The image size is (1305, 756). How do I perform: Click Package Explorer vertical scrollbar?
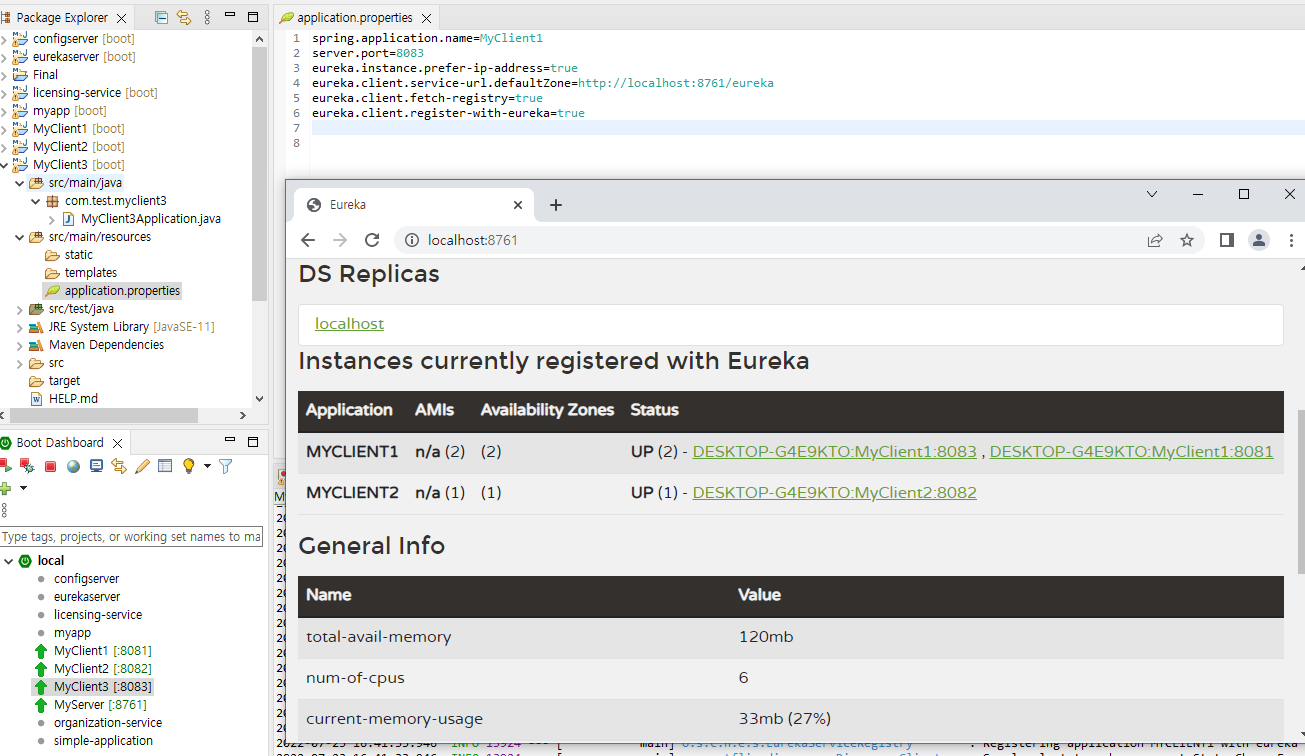point(260,172)
